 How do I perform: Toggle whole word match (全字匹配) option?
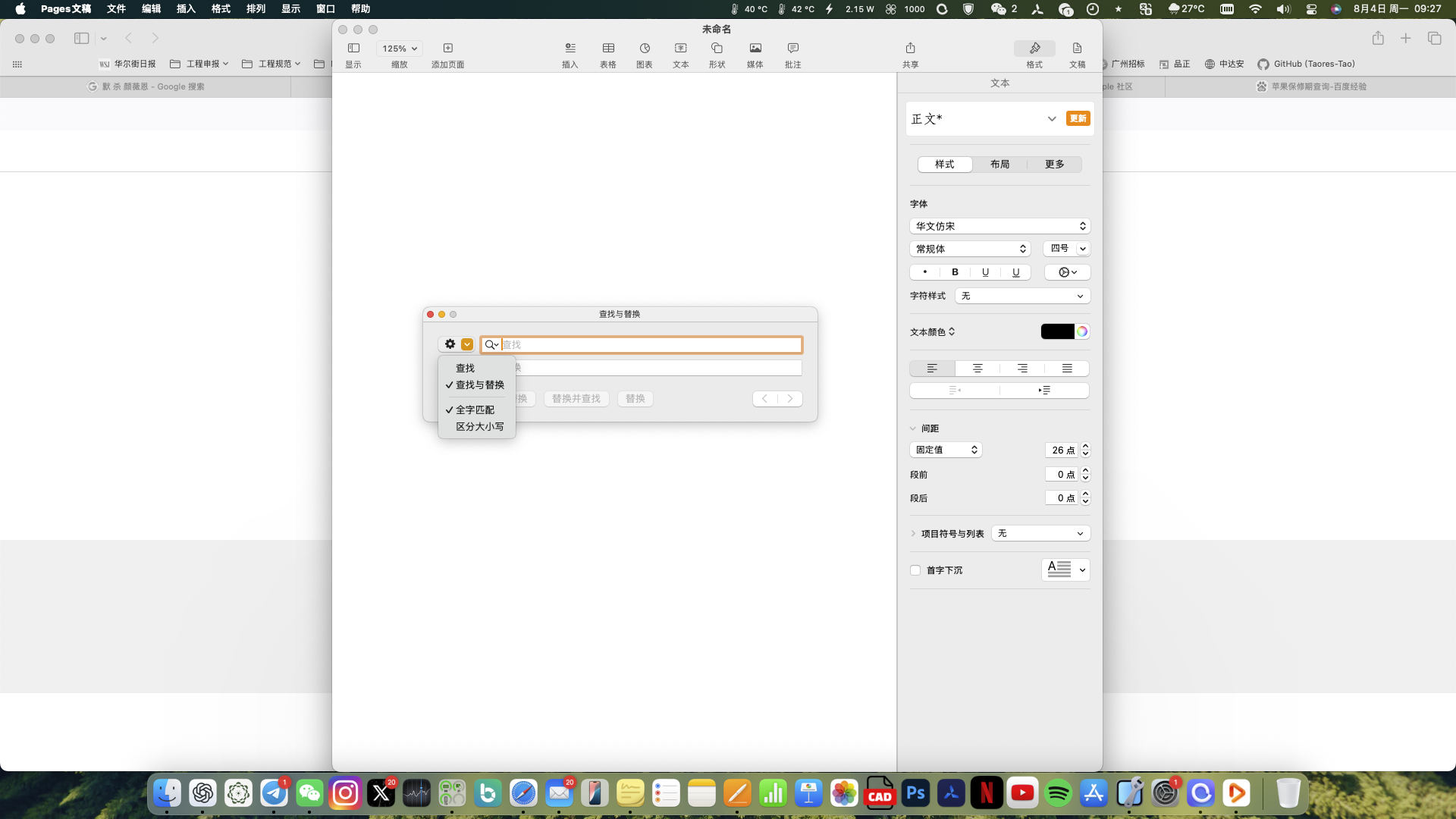click(x=475, y=409)
